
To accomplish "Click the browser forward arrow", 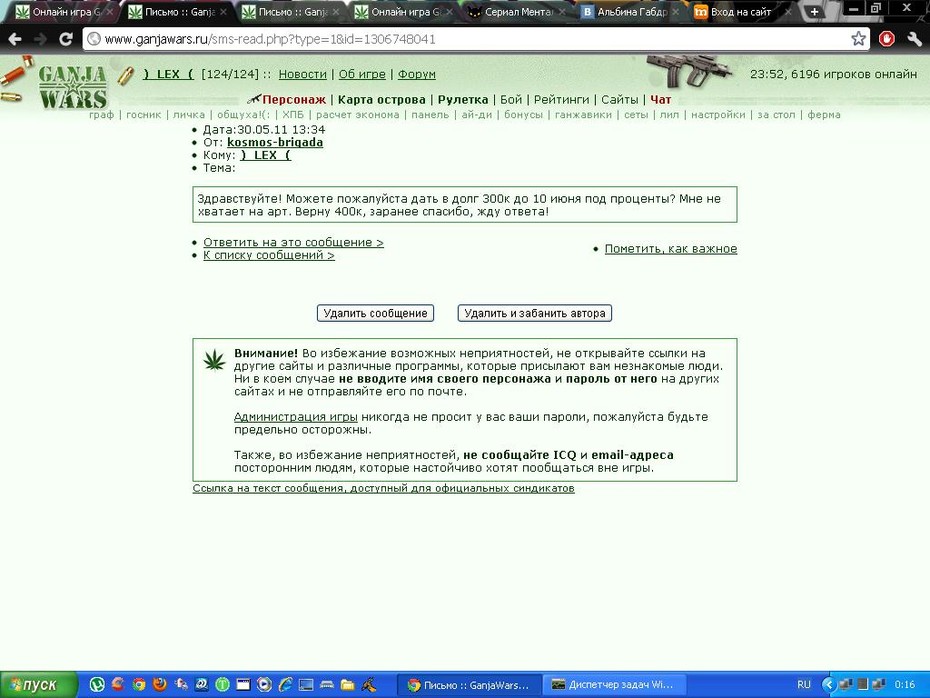I will click(x=40, y=39).
